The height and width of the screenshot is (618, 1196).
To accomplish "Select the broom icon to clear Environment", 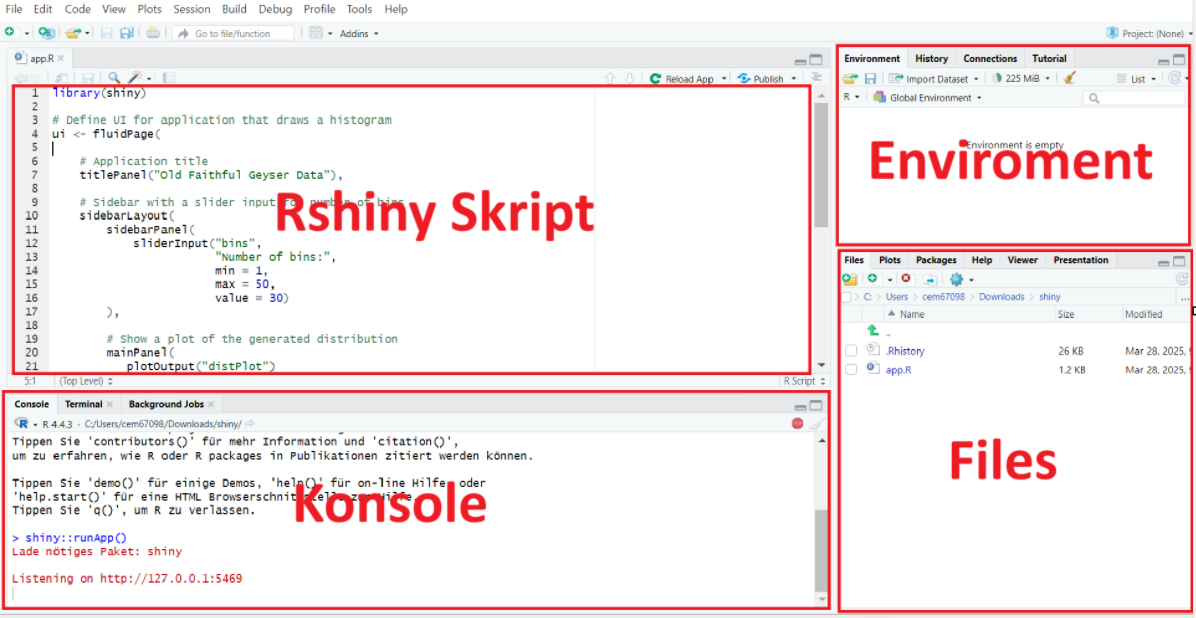I will tap(1070, 78).
